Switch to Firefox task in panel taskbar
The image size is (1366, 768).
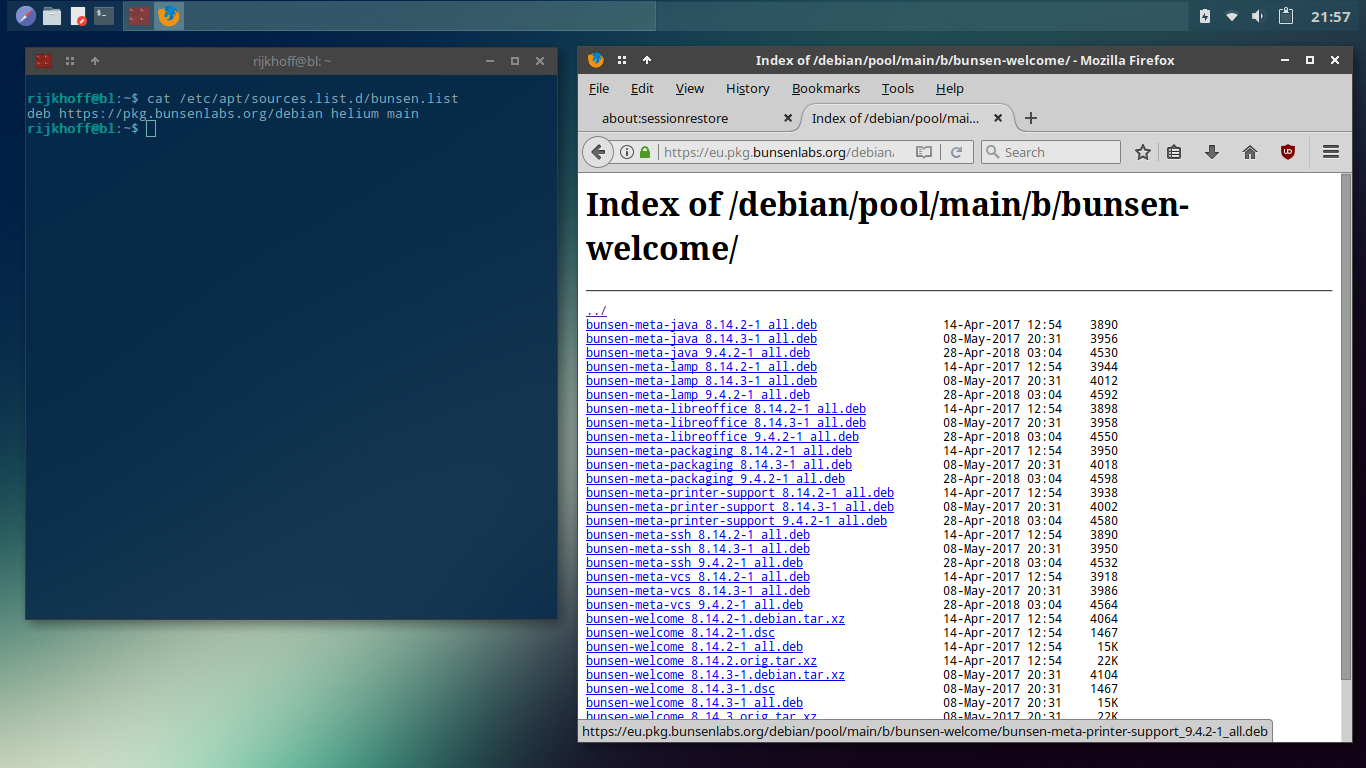click(x=169, y=16)
